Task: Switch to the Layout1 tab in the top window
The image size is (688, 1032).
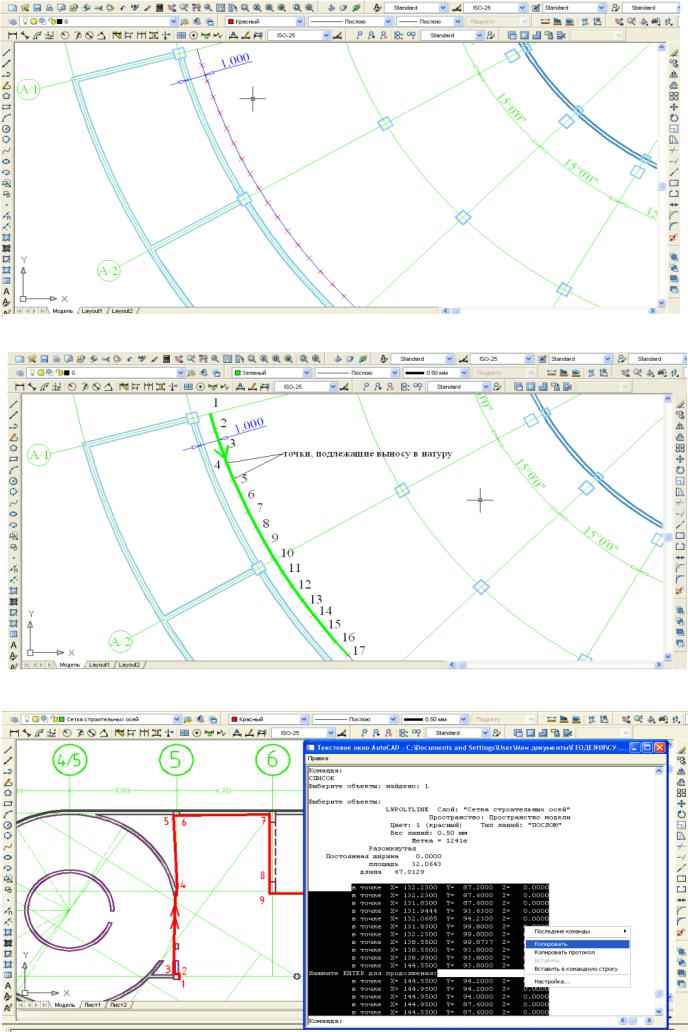Action: point(92,311)
